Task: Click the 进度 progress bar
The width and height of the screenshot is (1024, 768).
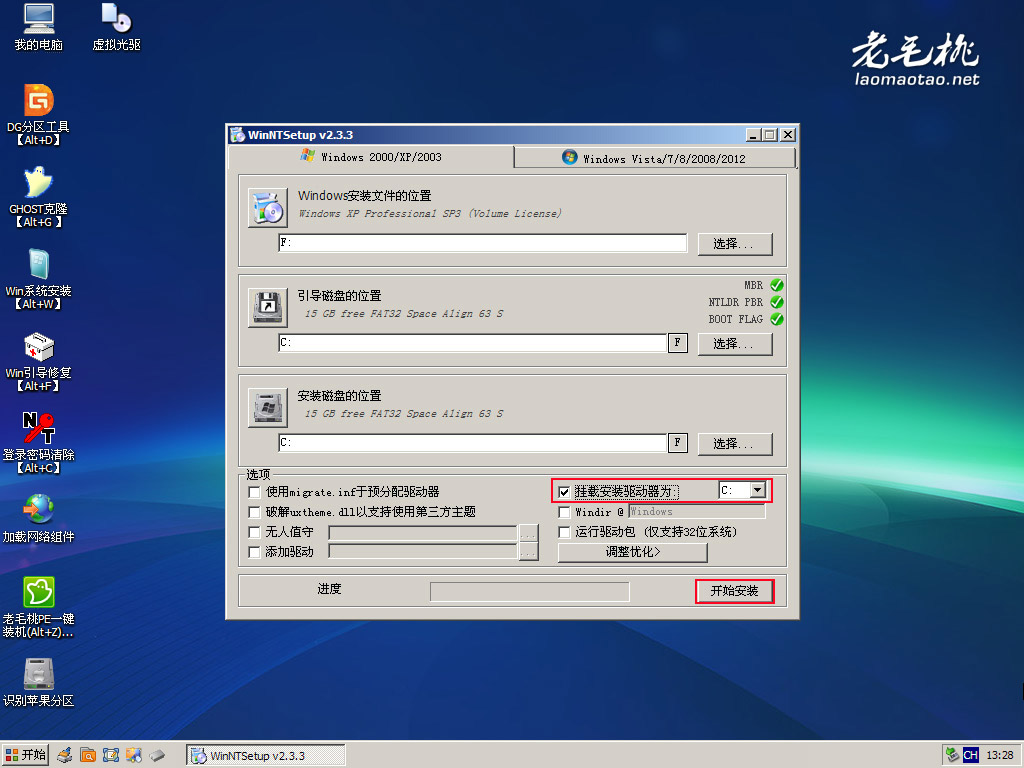Action: (530, 592)
